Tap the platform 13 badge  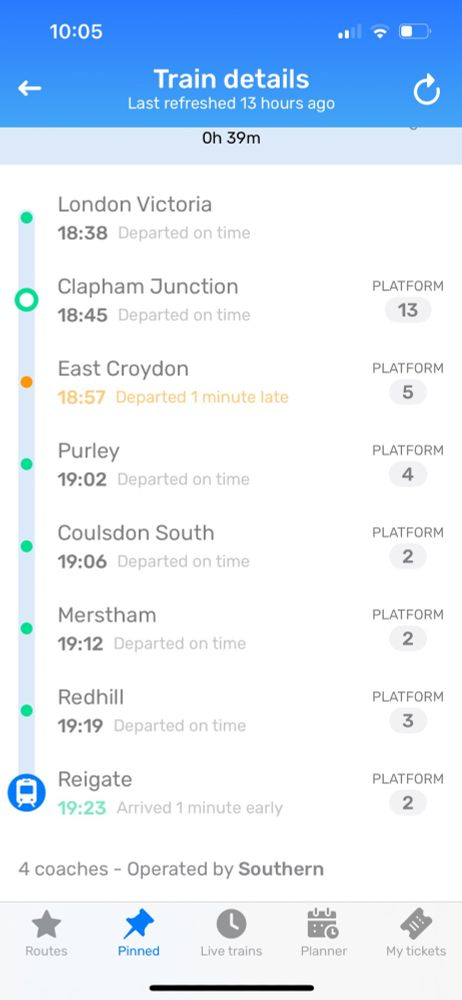pyautogui.click(x=408, y=311)
